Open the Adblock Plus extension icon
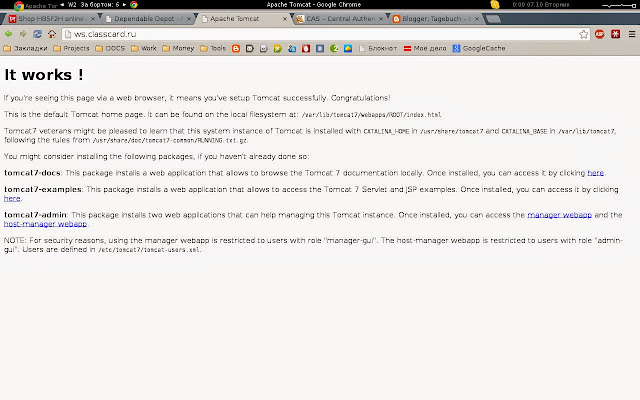The height and width of the screenshot is (400, 640). (x=600, y=34)
